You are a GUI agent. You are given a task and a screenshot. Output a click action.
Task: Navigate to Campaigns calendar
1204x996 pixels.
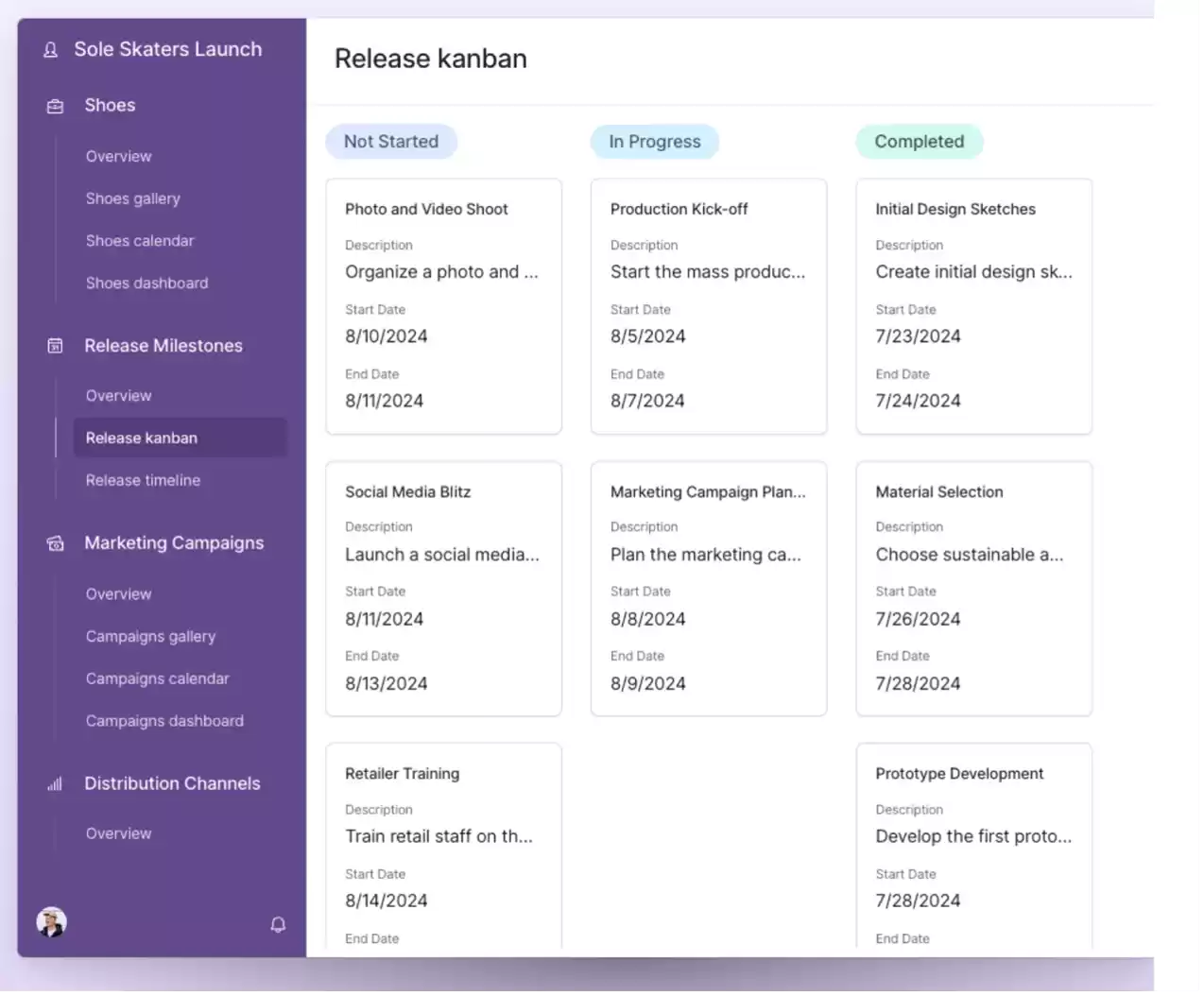157,678
